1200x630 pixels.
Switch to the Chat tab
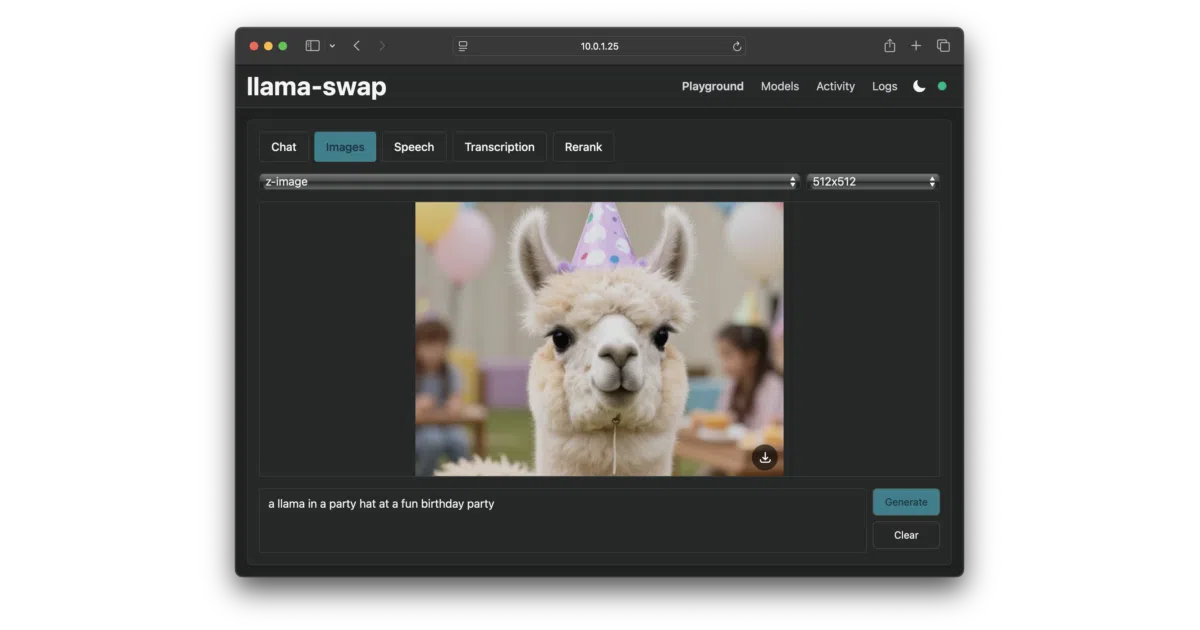284,147
